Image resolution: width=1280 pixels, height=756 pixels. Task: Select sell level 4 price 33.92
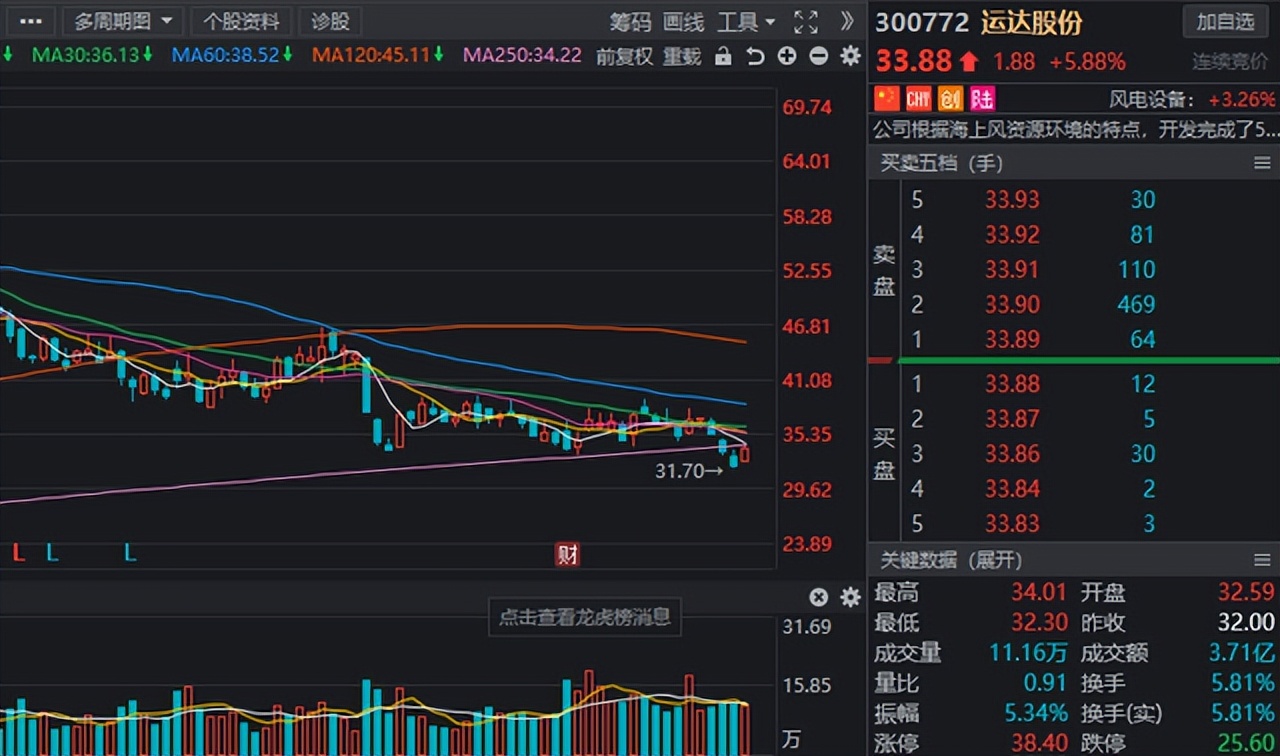point(1012,235)
